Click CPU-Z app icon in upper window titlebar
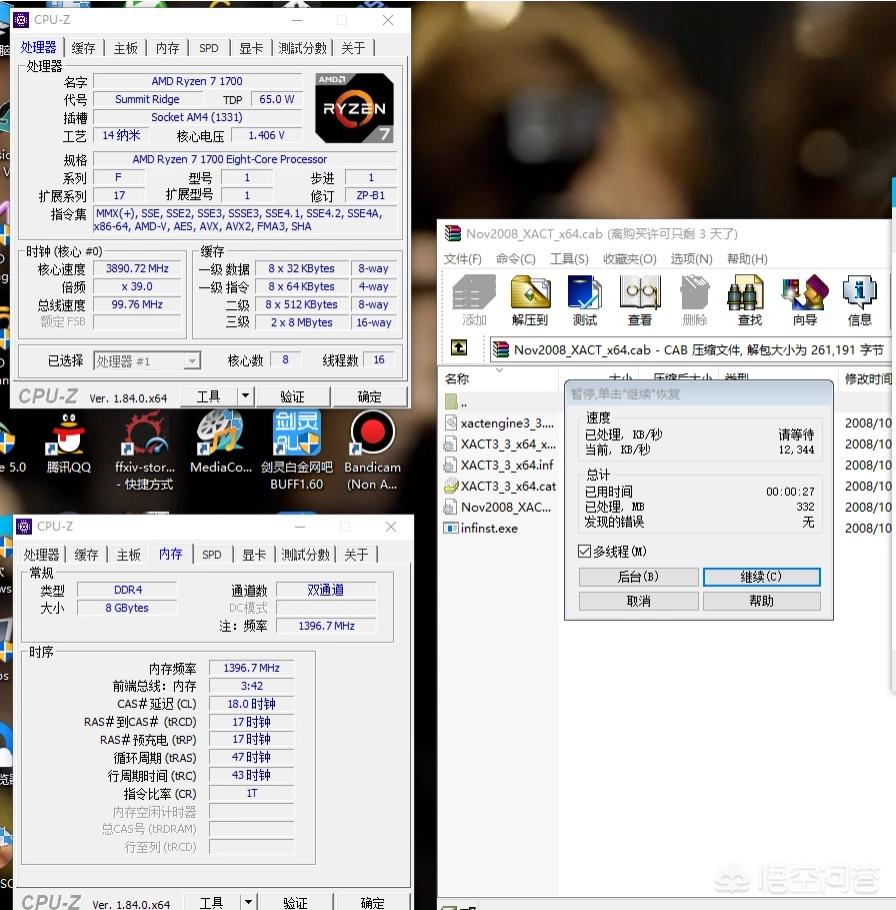Image resolution: width=896 pixels, height=910 pixels. coord(21,20)
